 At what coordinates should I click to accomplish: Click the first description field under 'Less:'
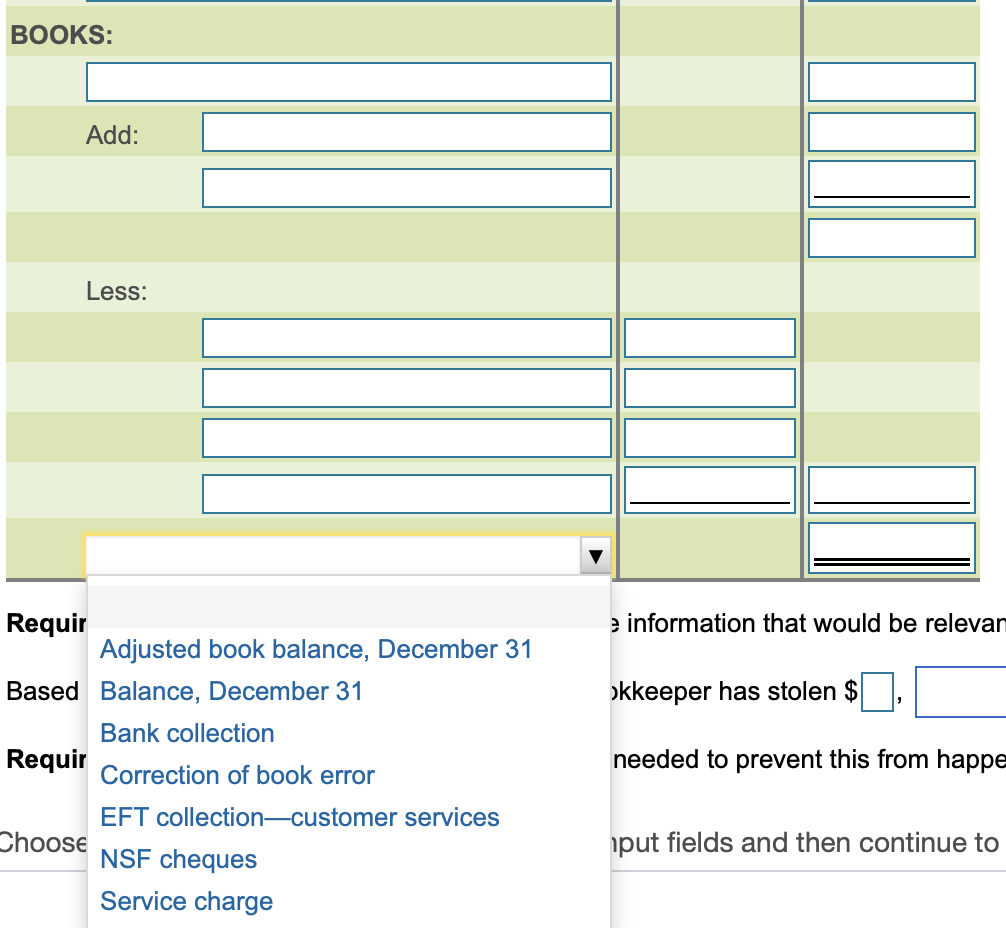406,337
